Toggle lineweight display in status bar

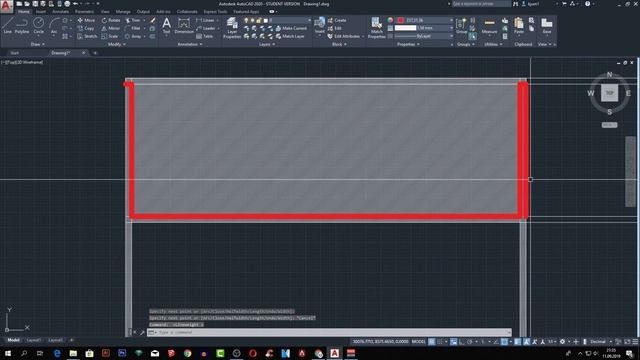(x=517, y=342)
